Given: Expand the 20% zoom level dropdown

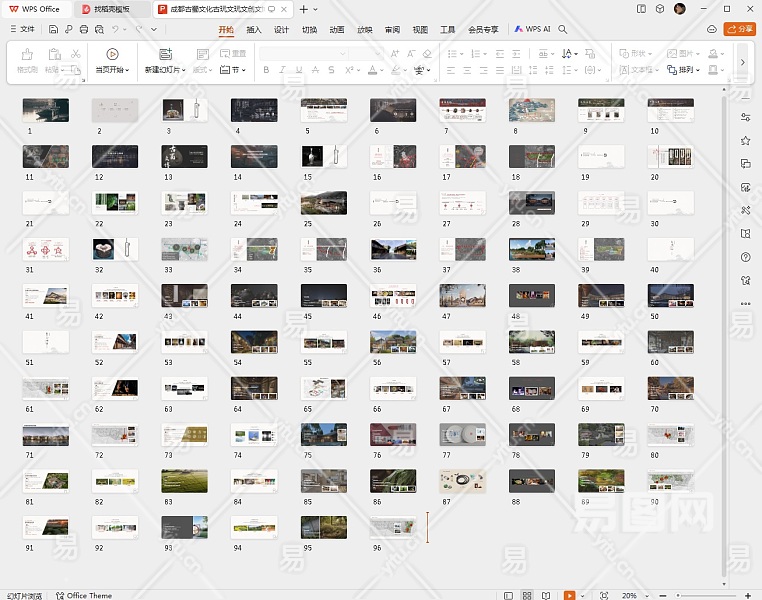Looking at the screenshot, I should [x=648, y=595].
